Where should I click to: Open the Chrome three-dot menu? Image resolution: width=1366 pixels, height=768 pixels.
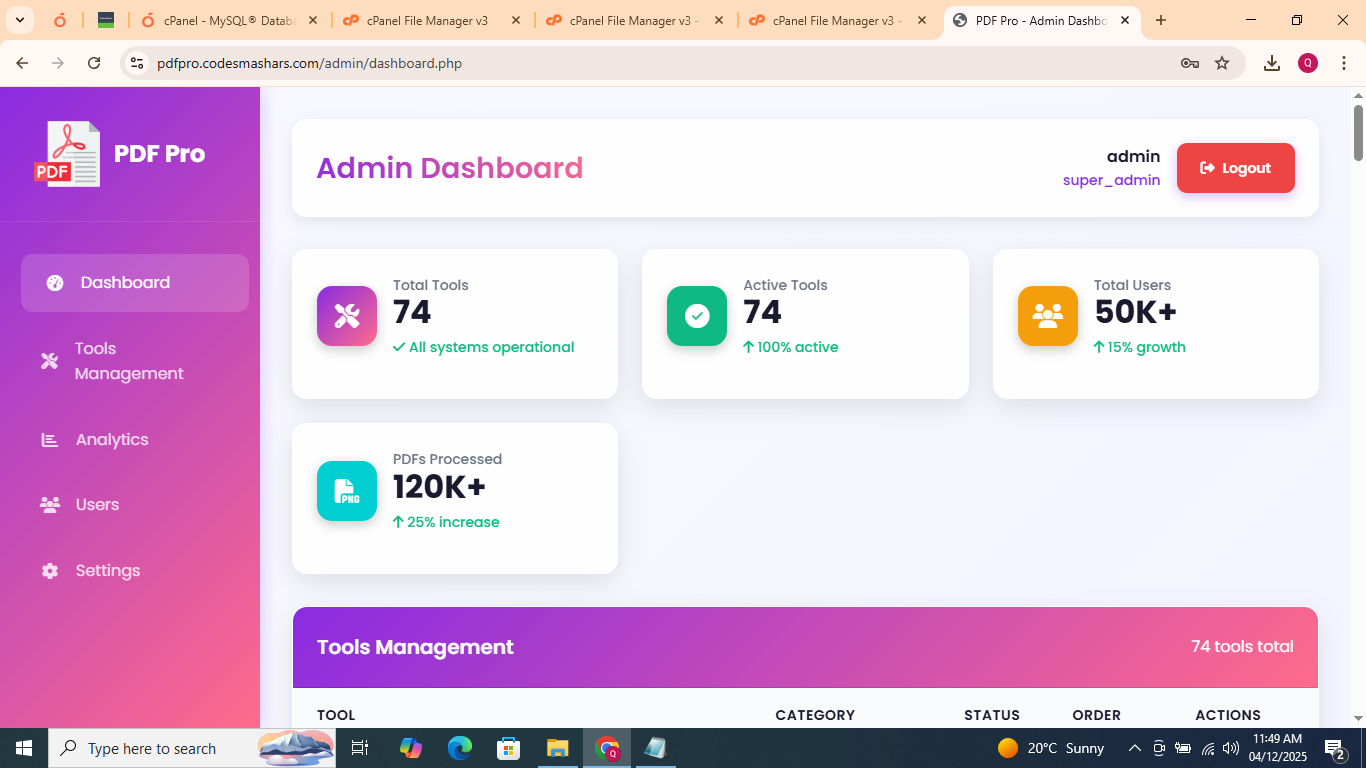point(1344,62)
